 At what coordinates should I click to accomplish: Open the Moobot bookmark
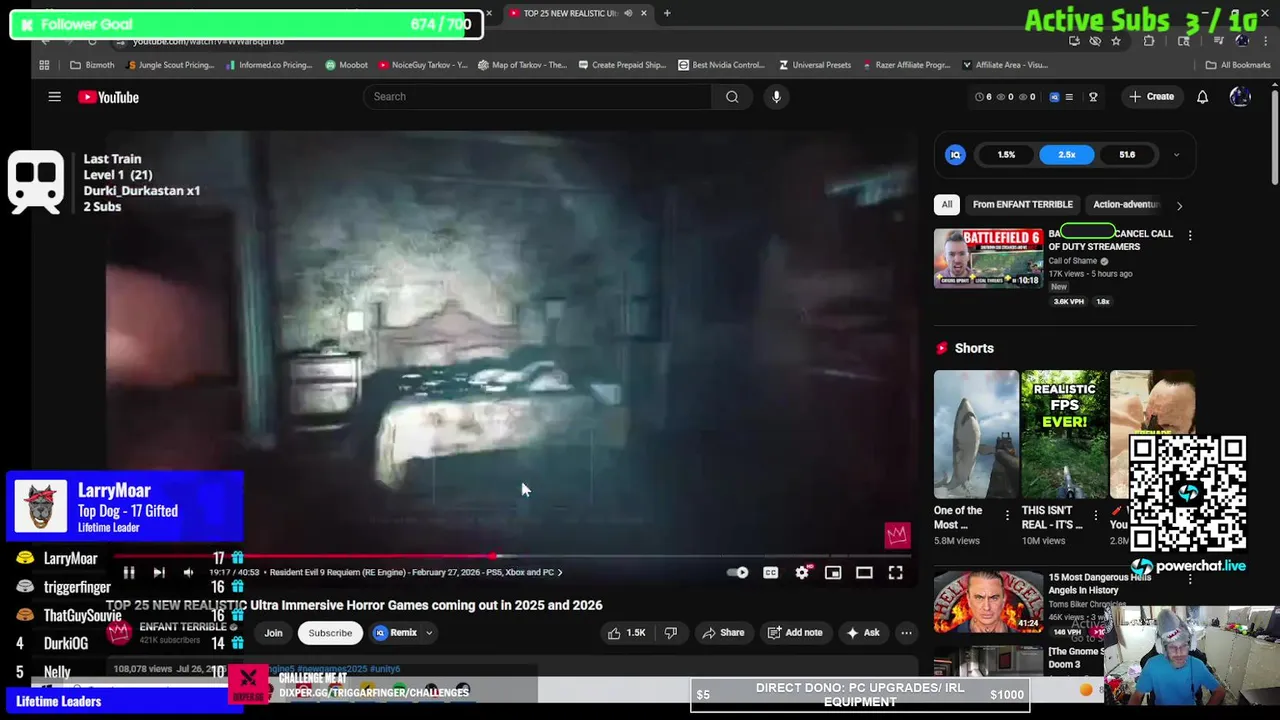click(346, 65)
